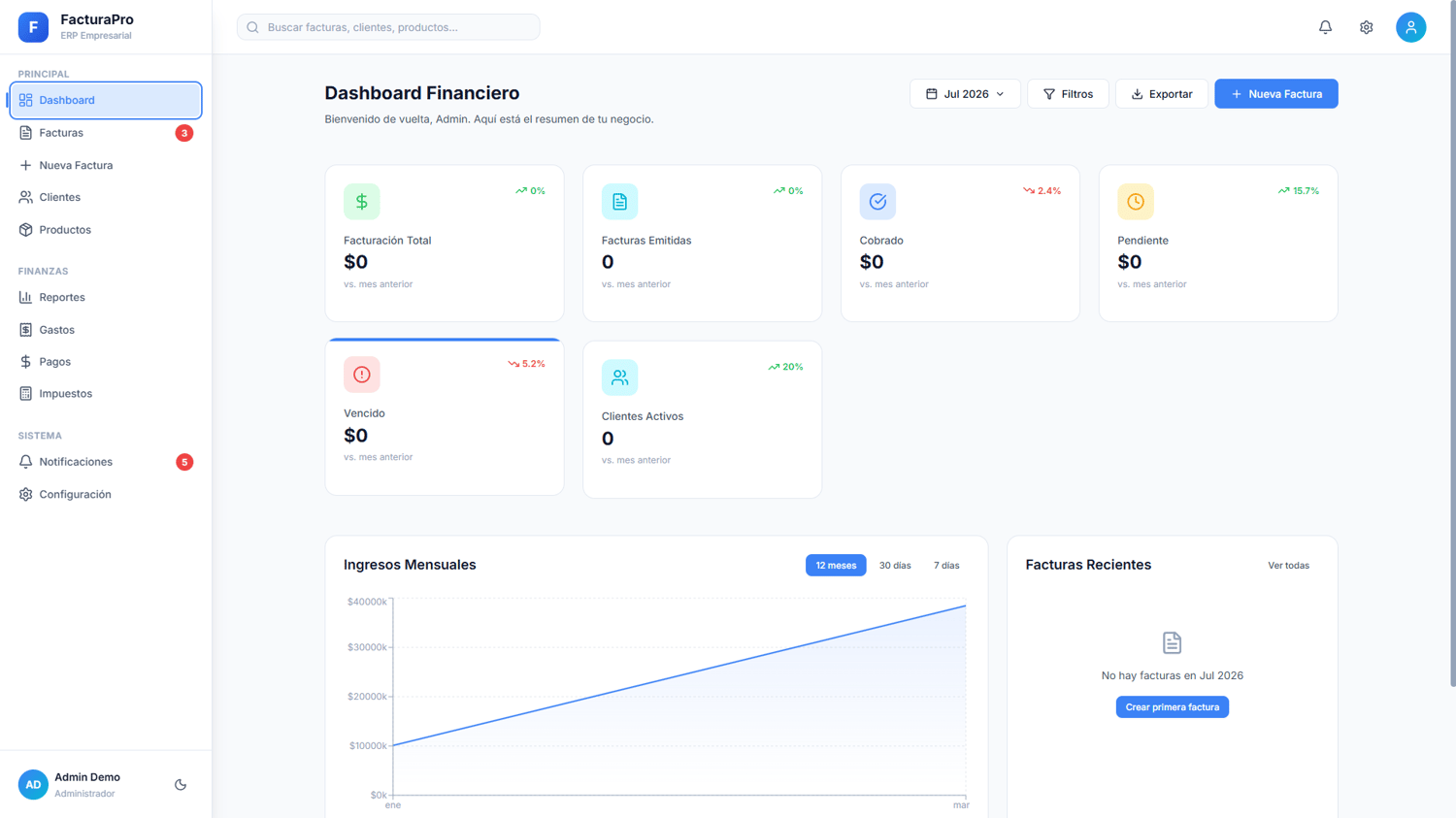Viewport: 1456px width, 818px height.
Task: Select the 7 días chart range
Action: click(946, 565)
